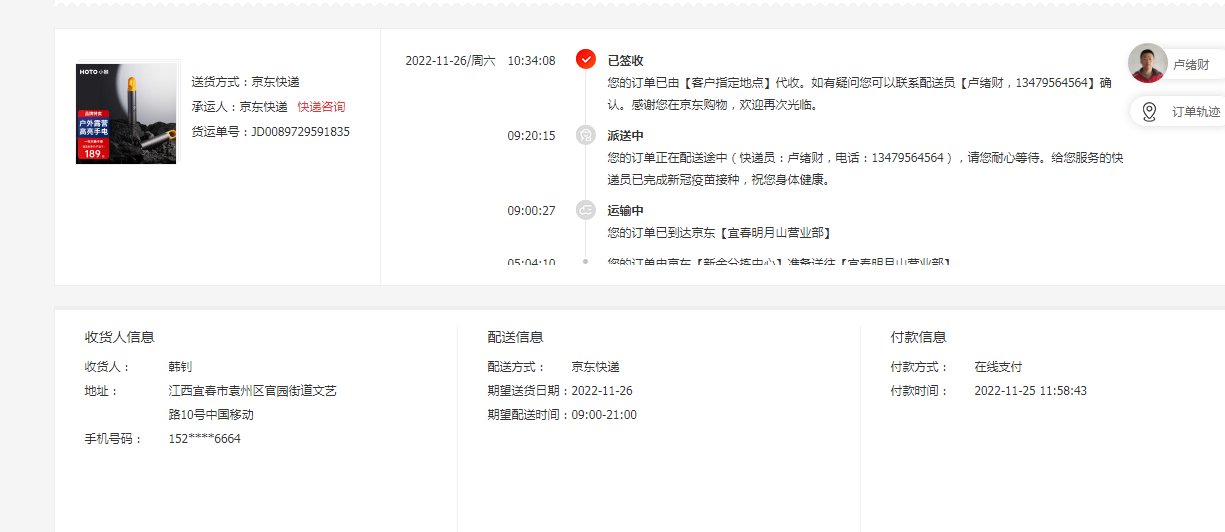Click timestamp 09:20:15
Image resolution: width=1225 pixels, height=532 pixels.
[x=531, y=136]
